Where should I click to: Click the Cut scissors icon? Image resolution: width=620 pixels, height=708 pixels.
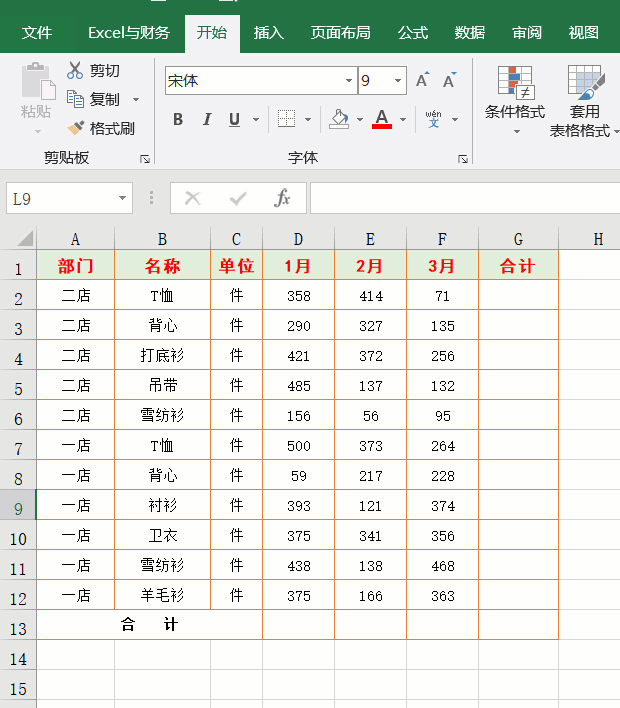pos(75,70)
